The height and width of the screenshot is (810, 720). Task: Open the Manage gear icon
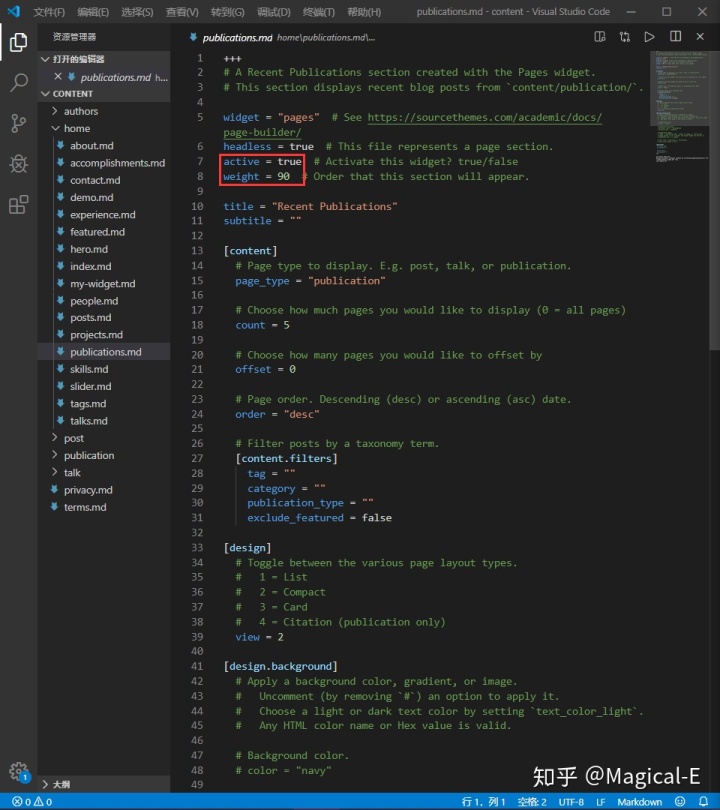coord(19,772)
